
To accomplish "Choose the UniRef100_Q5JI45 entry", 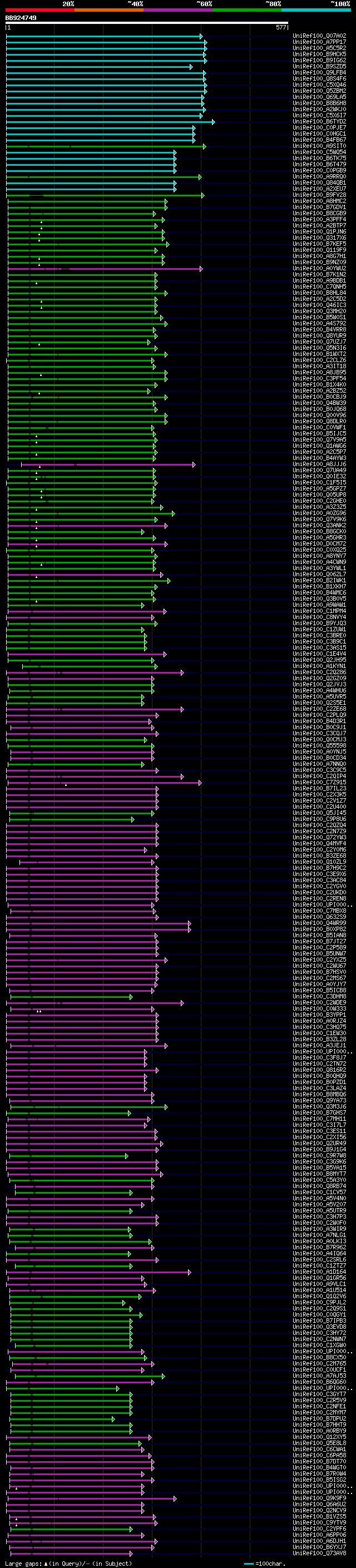I will pyautogui.click(x=319, y=813).
